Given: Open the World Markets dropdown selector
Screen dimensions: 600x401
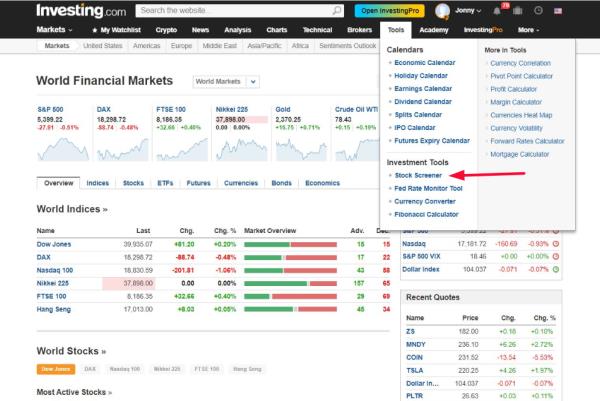Looking at the screenshot, I should 226,82.
